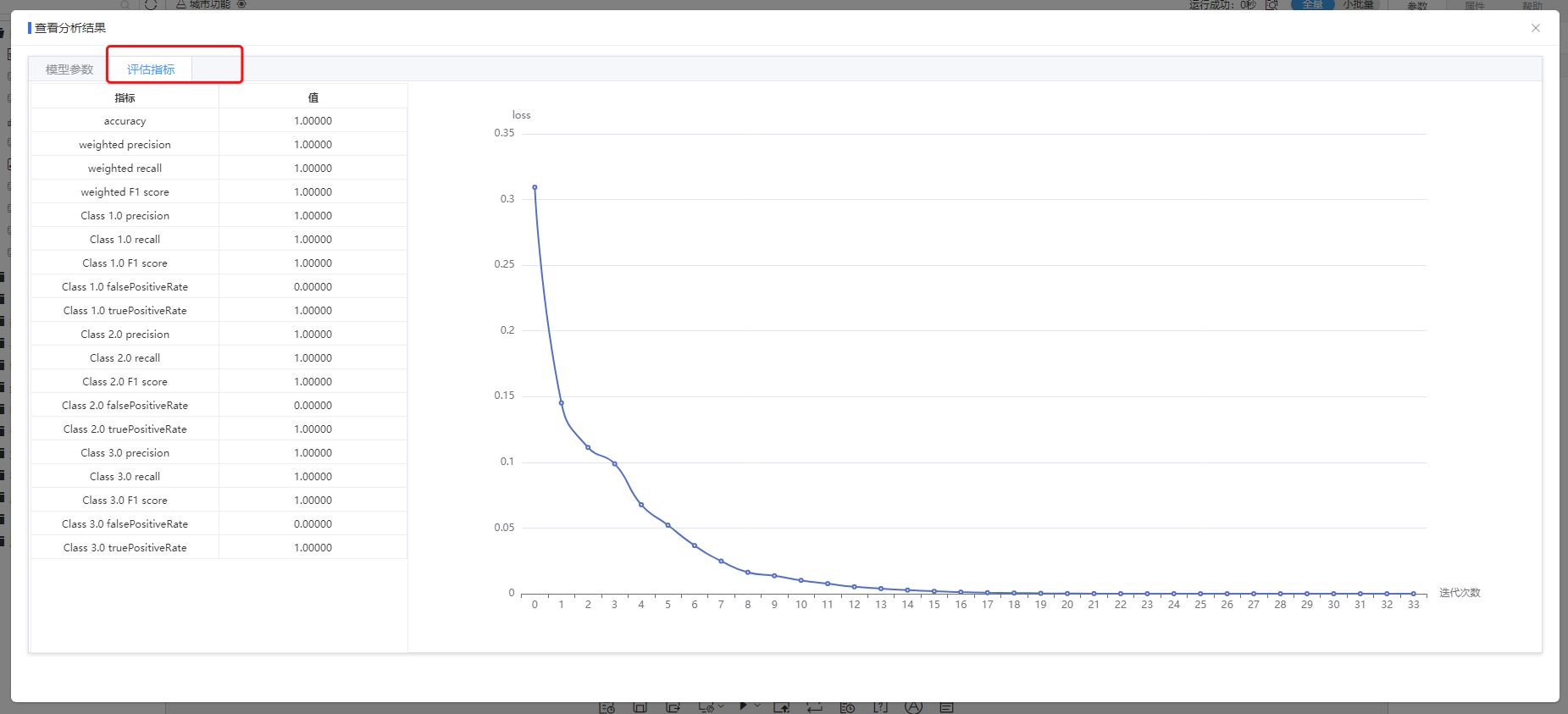Click the x-axis tick label 25
1568x714 pixels.
pyautogui.click(x=1200, y=605)
